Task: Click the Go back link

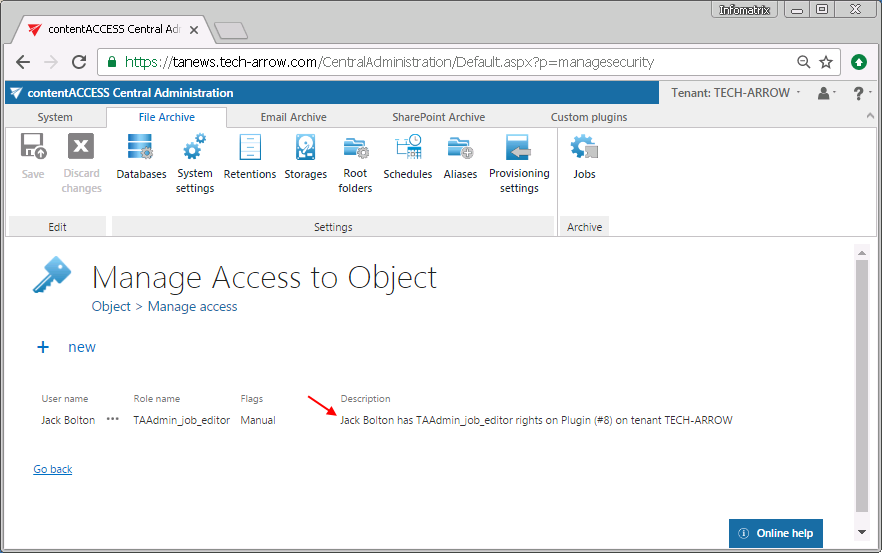Action: (53, 469)
